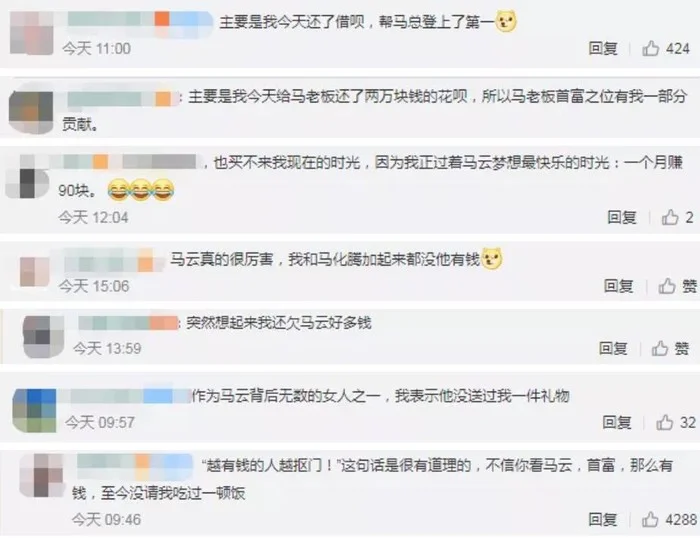Like the 09:46 comment with 4288 likes
The image size is (700, 538).
point(650,519)
